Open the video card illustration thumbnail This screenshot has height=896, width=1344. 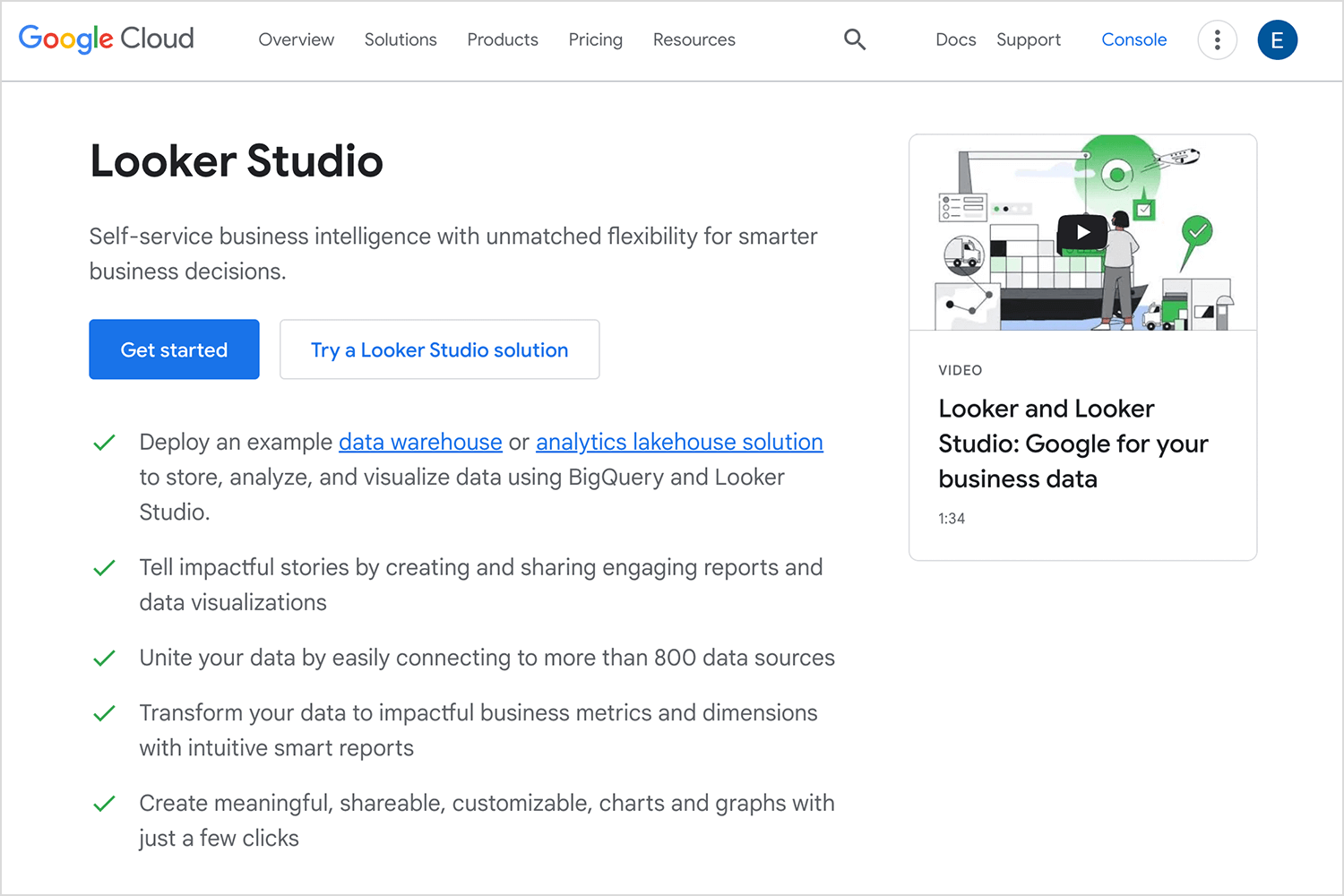(x=1082, y=233)
